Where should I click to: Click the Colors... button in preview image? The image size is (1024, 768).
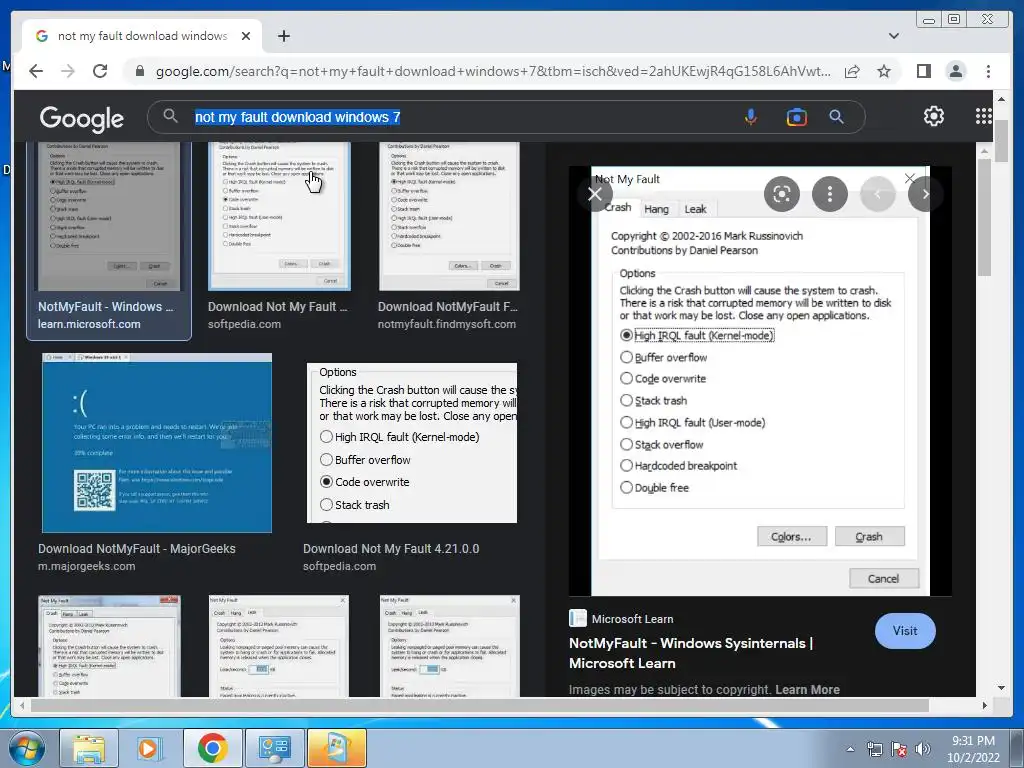pyautogui.click(x=792, y=536)
